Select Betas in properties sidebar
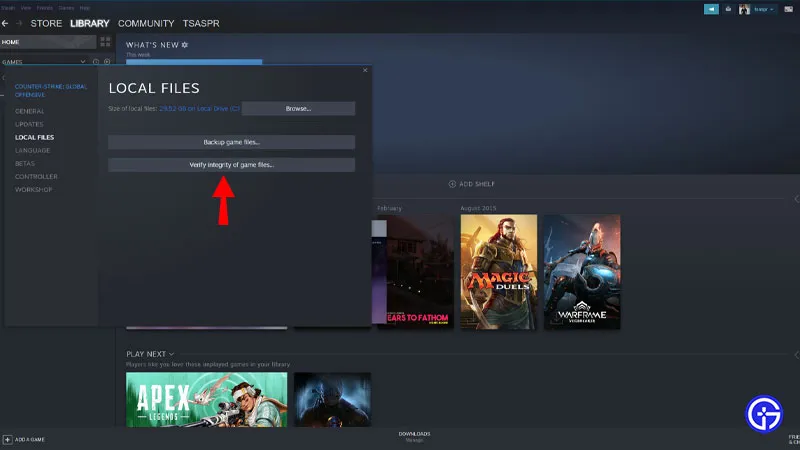This screenshot has width=800, height=450. [25, 164]
